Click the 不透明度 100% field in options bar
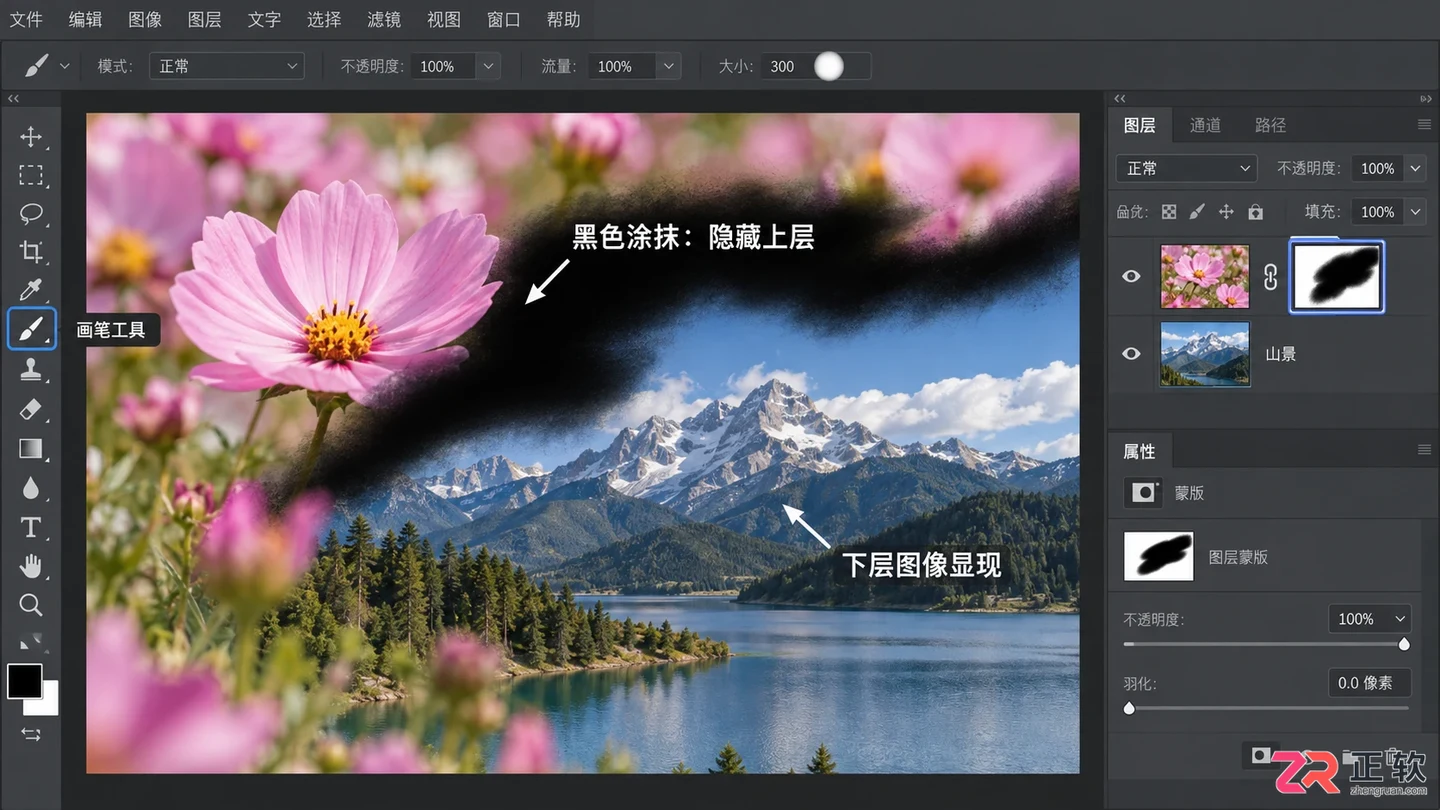Image resolution: width=1440 pixels, height=810 pixels. pyautogui.click(x=443, y=66)
